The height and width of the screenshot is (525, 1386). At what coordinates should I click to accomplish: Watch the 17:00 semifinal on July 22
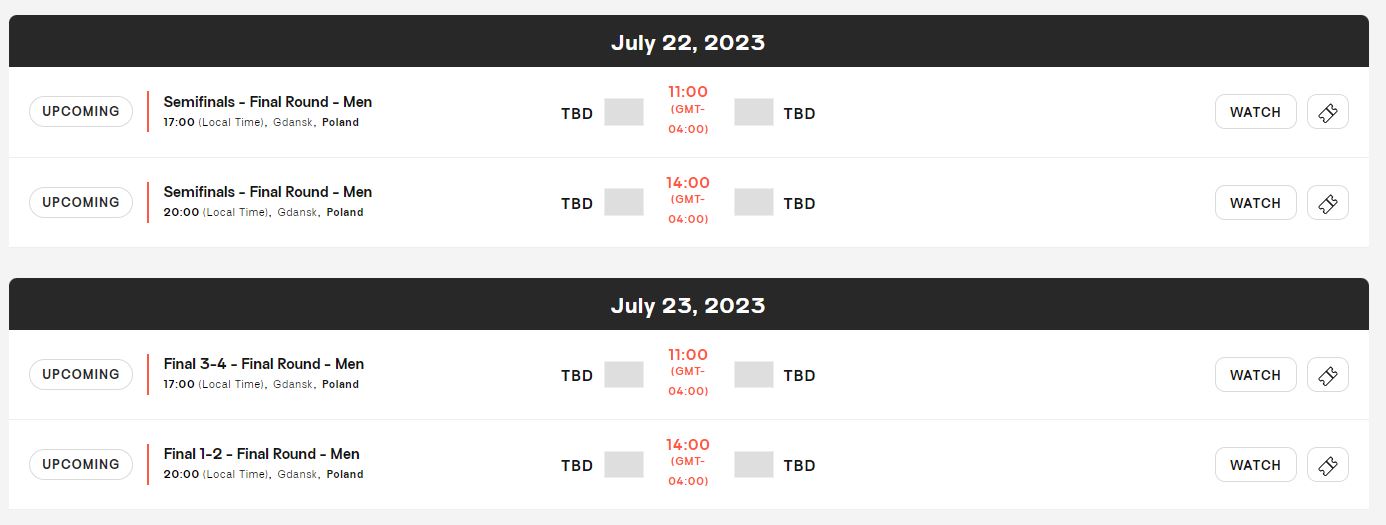(1255, 112)
